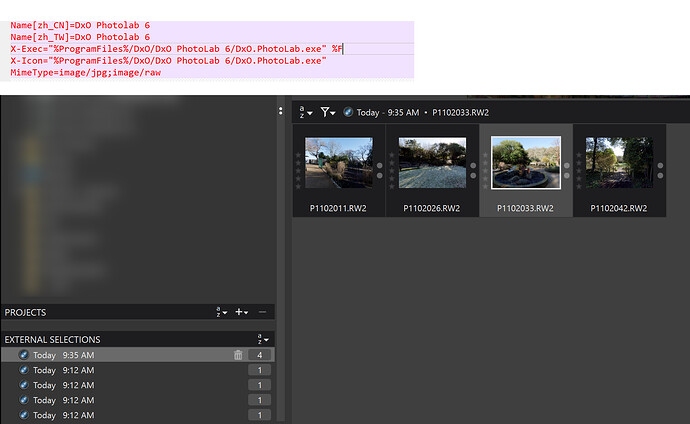Toggle the lower tag dot beside P1102033.RW2
The image size is (690, 424).
click(x=567, y=175)
